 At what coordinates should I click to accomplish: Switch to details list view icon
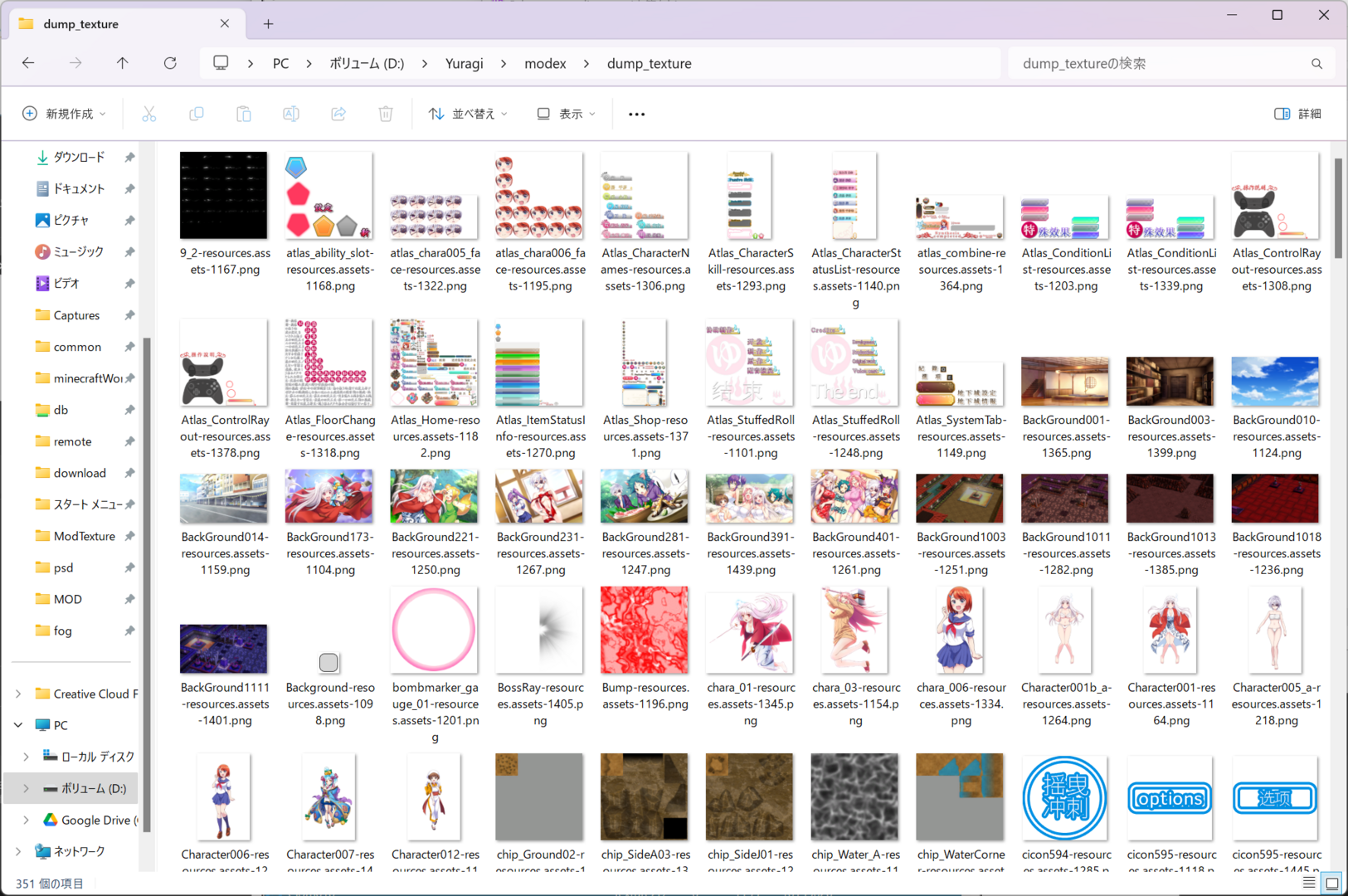point(1309,883)
